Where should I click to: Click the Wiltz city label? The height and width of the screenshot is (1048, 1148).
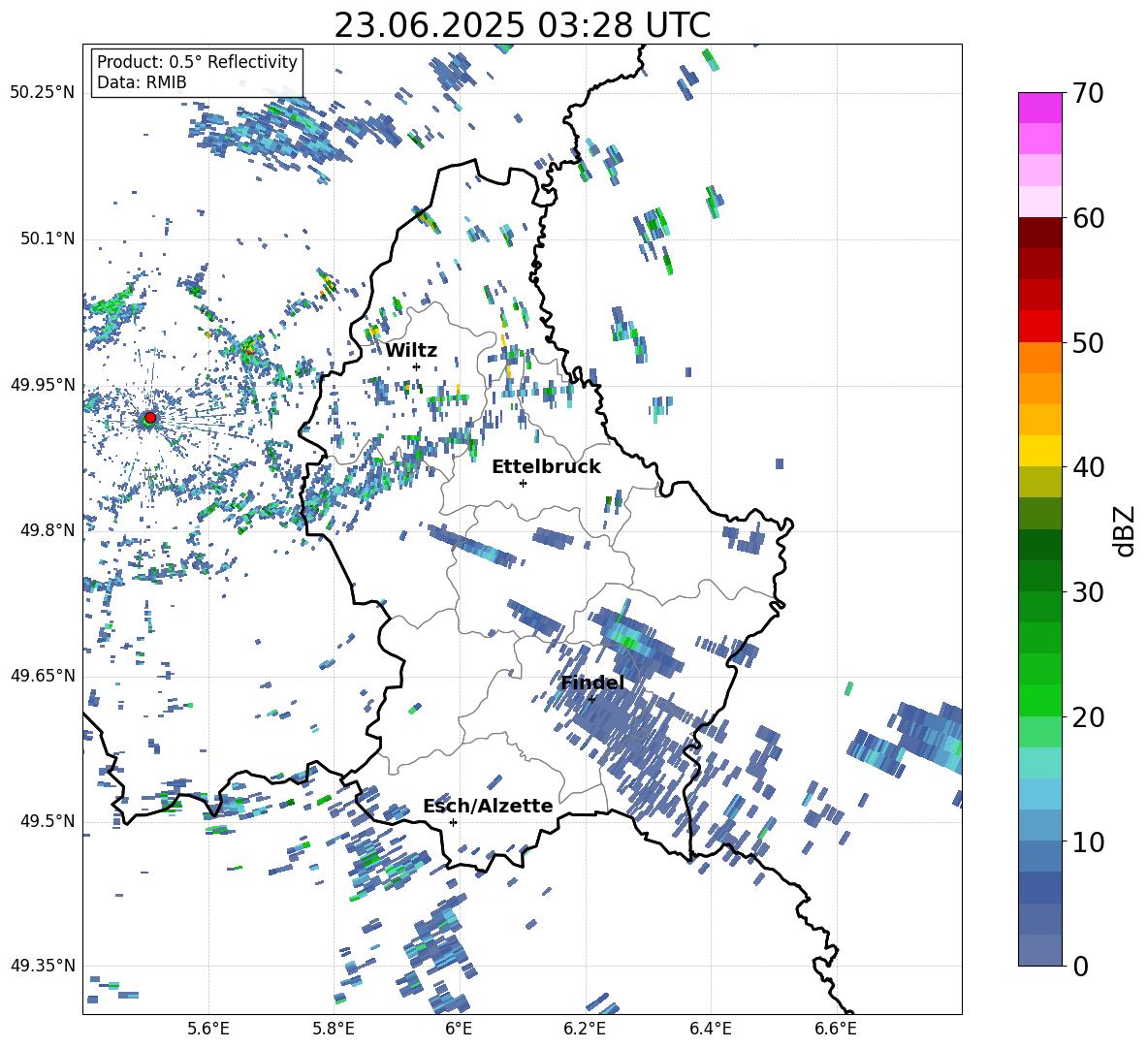pyautogui.click(x=411, y=350)
